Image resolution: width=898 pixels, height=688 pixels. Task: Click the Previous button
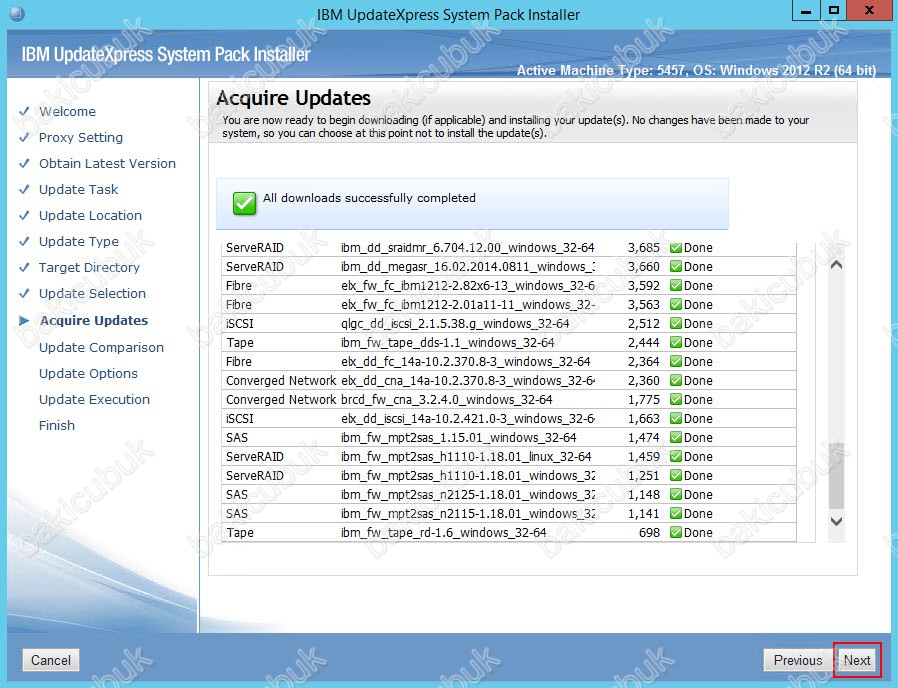click(797, 660)
